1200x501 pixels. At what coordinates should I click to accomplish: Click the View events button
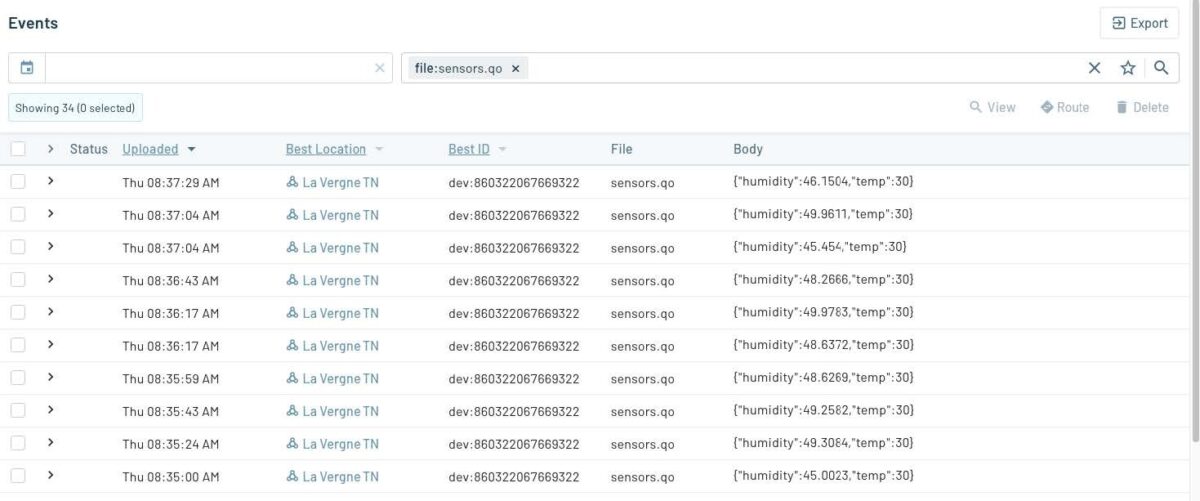point(992,107)
